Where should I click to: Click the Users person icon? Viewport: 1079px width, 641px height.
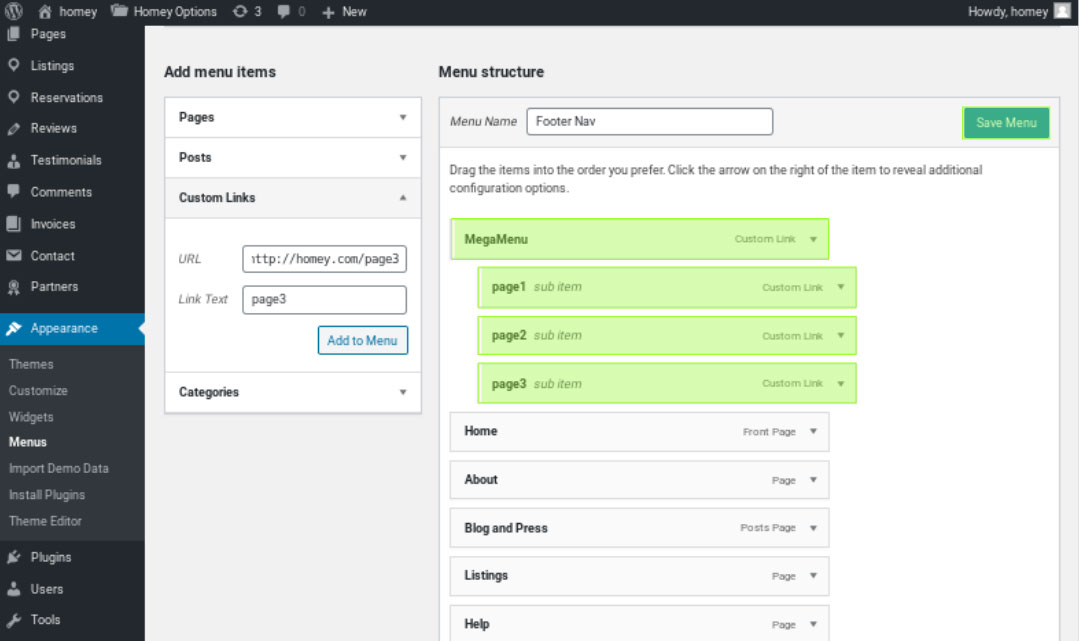[14, 589]
